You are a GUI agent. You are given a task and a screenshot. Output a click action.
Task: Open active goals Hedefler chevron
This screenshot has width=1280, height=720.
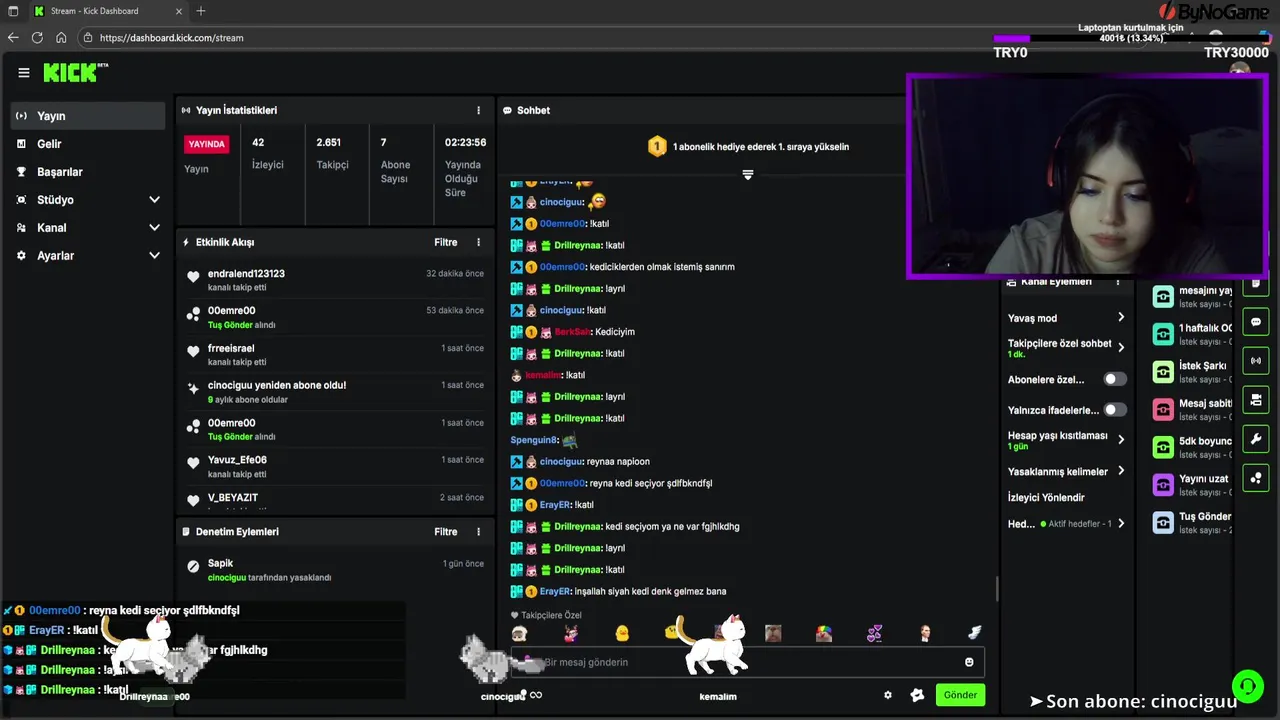click(x=1121, y=524)
